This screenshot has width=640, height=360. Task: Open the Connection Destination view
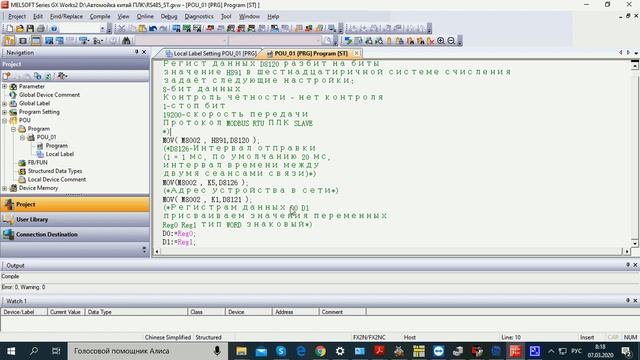coord(75,235)
